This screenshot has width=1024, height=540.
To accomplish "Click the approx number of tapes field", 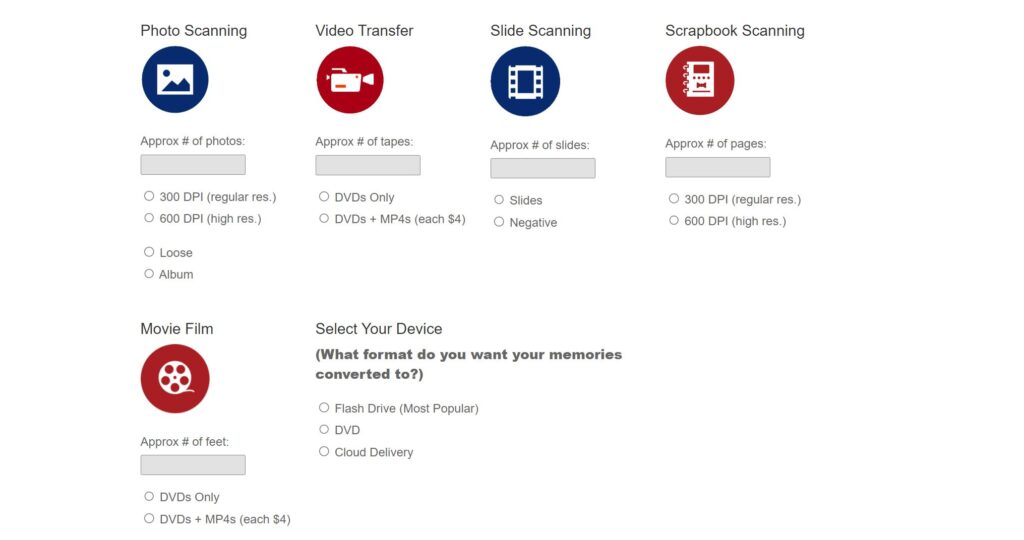I will pos(368,165).
